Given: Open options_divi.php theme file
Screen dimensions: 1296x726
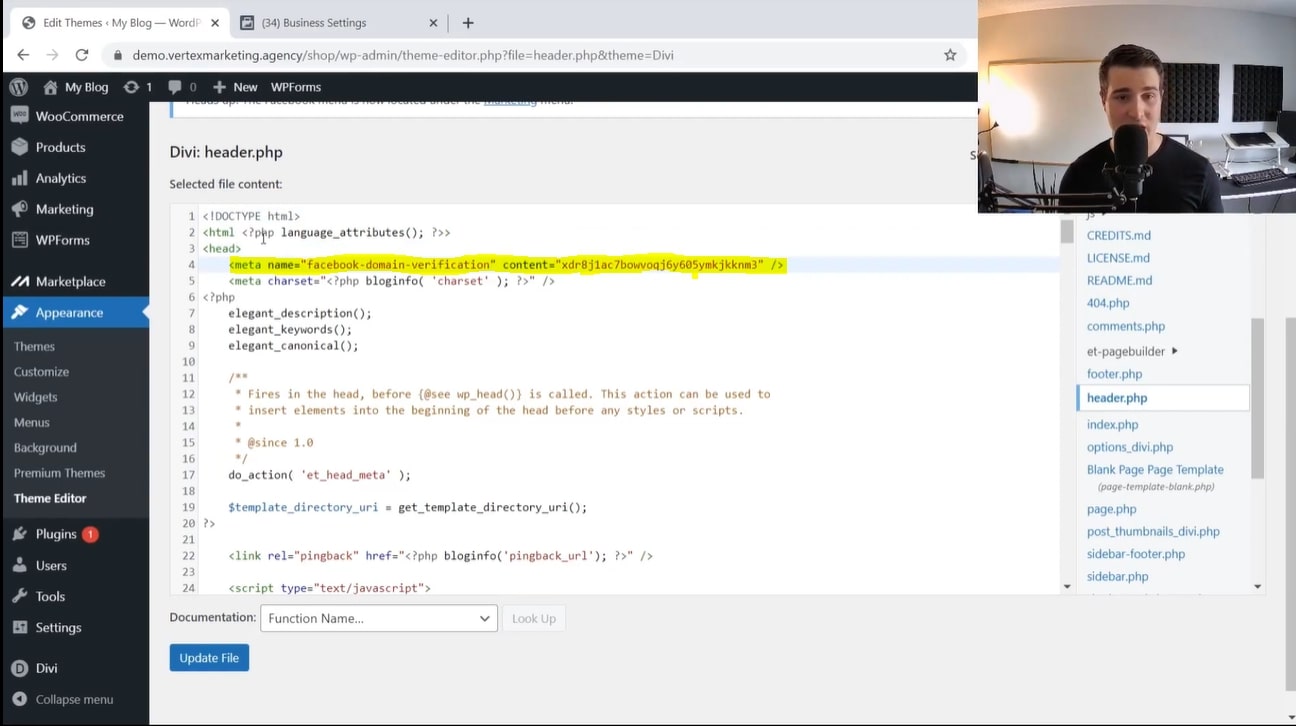Looking at the screenshot, I should pyautogui.click(x=1130, y=447).
